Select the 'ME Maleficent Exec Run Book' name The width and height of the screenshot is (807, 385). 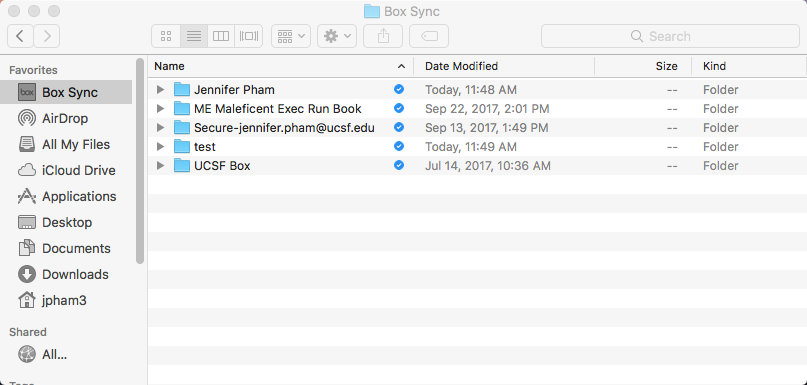coord(278,109)
